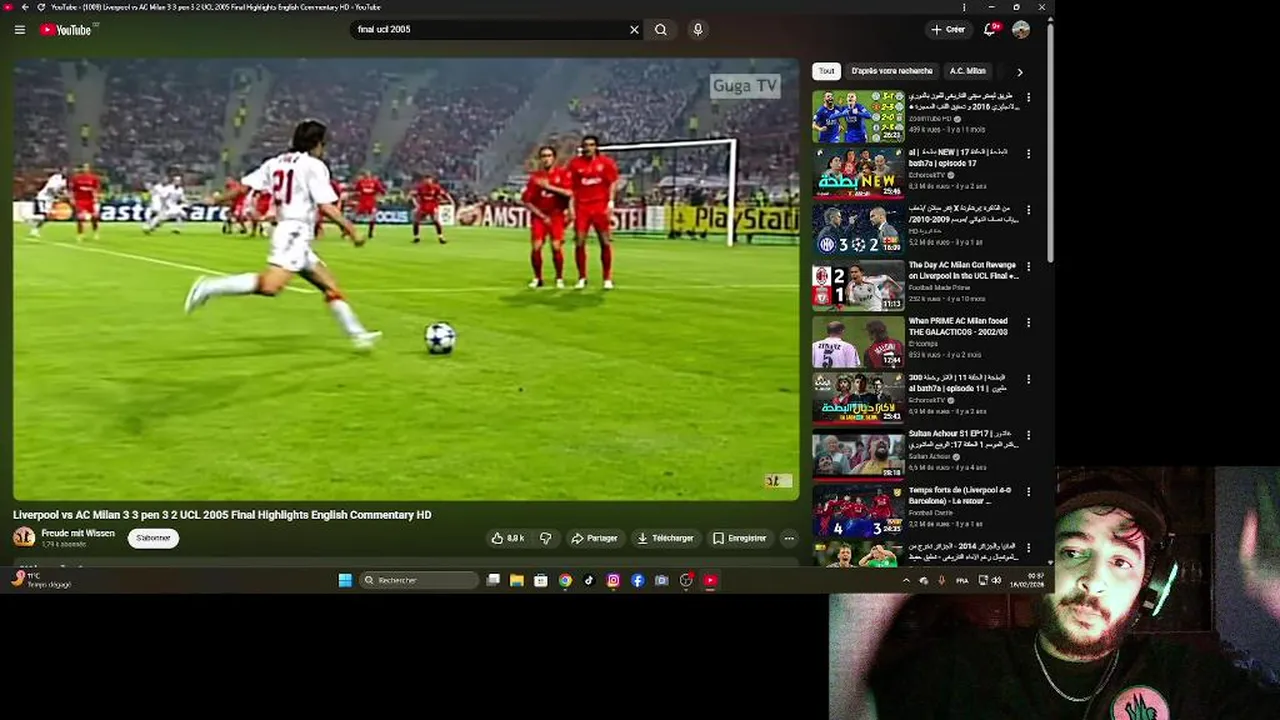Click title Temps forts de Liverpool 4-0 Barcelone
This screenshot has height=720, width=1280.
[960, 495]
